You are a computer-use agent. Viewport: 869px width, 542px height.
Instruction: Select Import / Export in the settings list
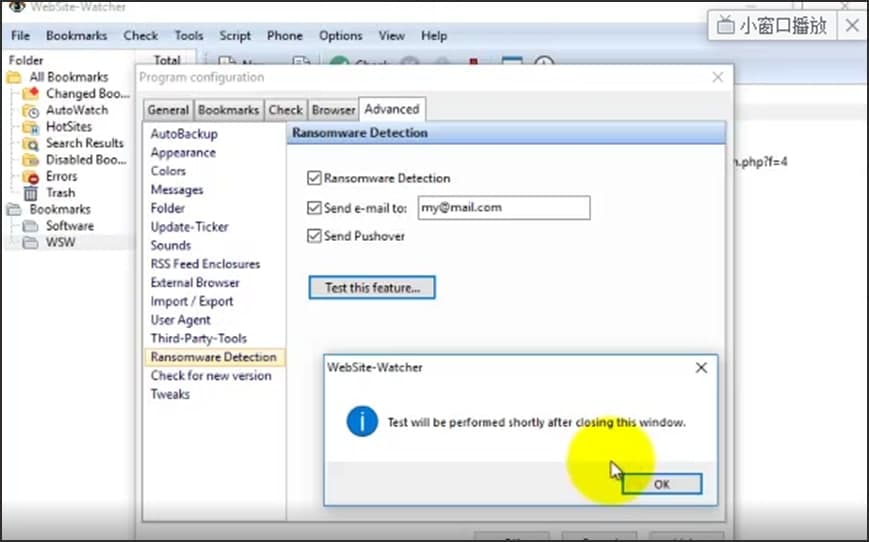click(x=192, y=301)
